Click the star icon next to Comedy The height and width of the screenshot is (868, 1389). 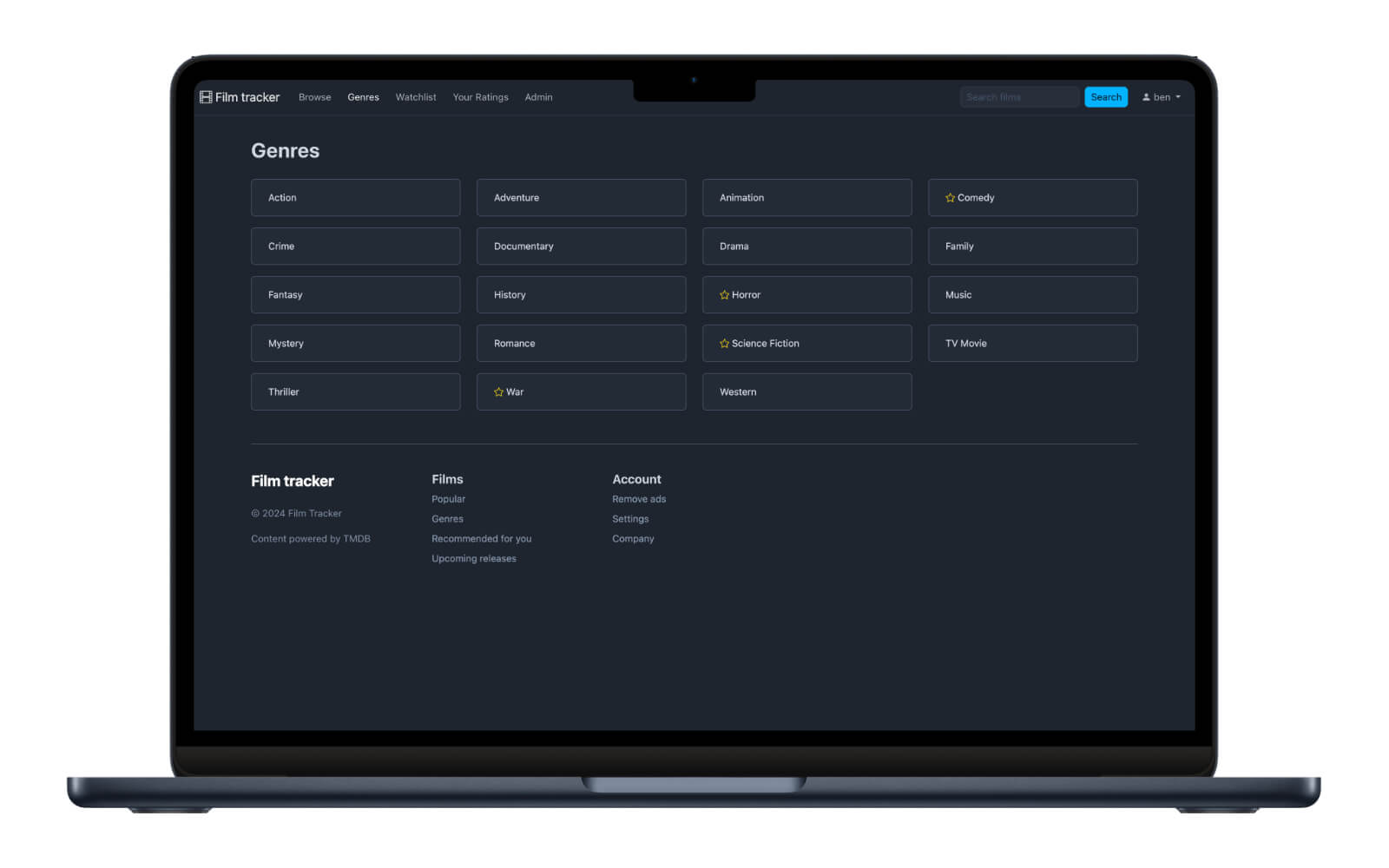coord(949,197)
